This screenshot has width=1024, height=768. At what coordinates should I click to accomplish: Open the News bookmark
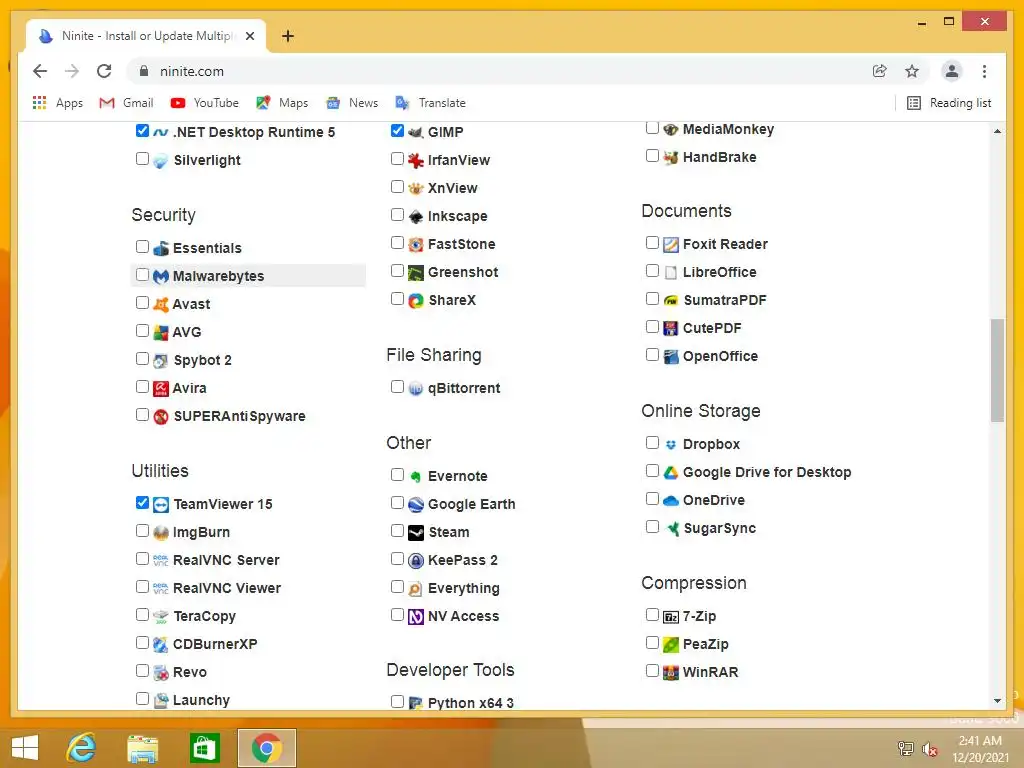352,103
